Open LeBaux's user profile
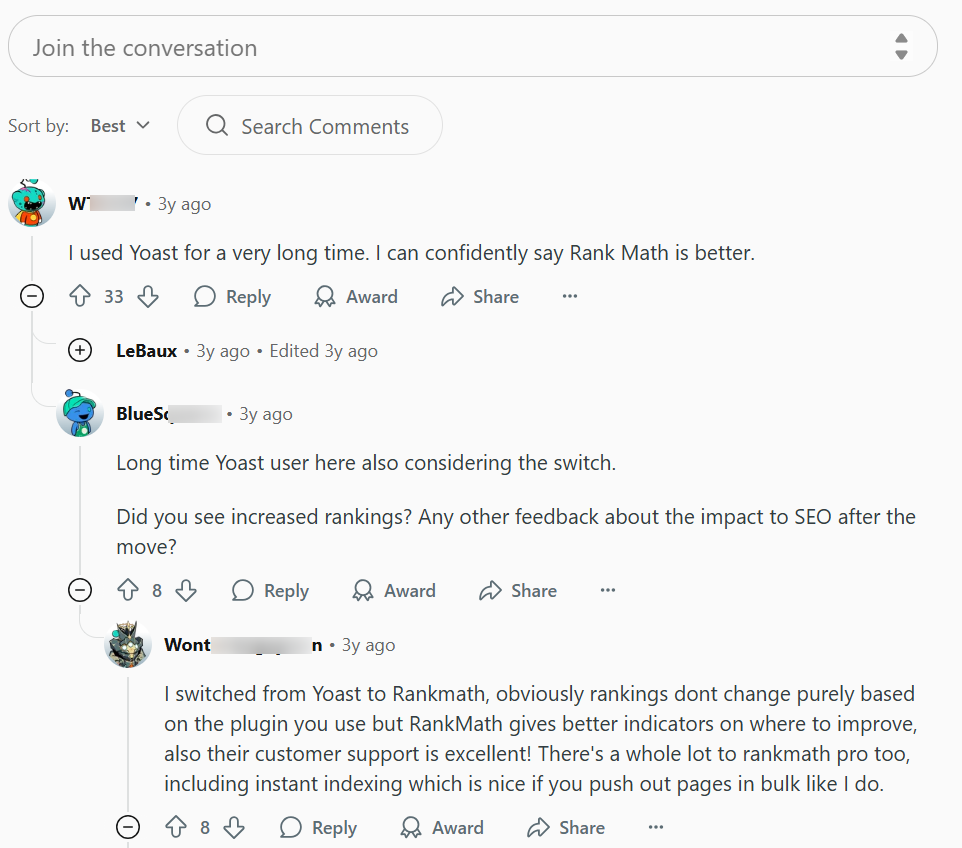The width and height of the screenshot is (962, 848). pos(145,350)
